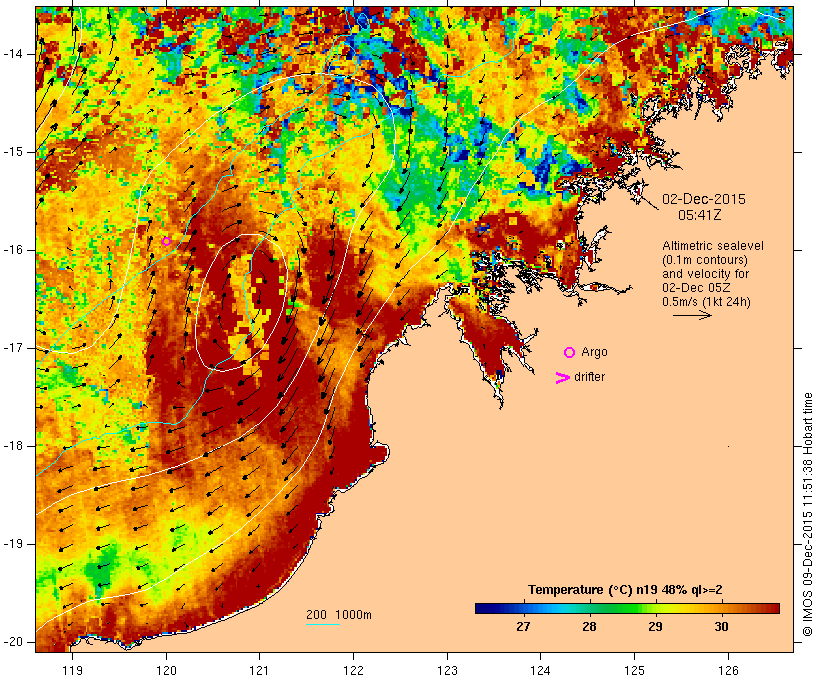This screenshot has width=820, height=680.
Task: Click the 'Argo' legend label
Action: [x=595, y=352]
